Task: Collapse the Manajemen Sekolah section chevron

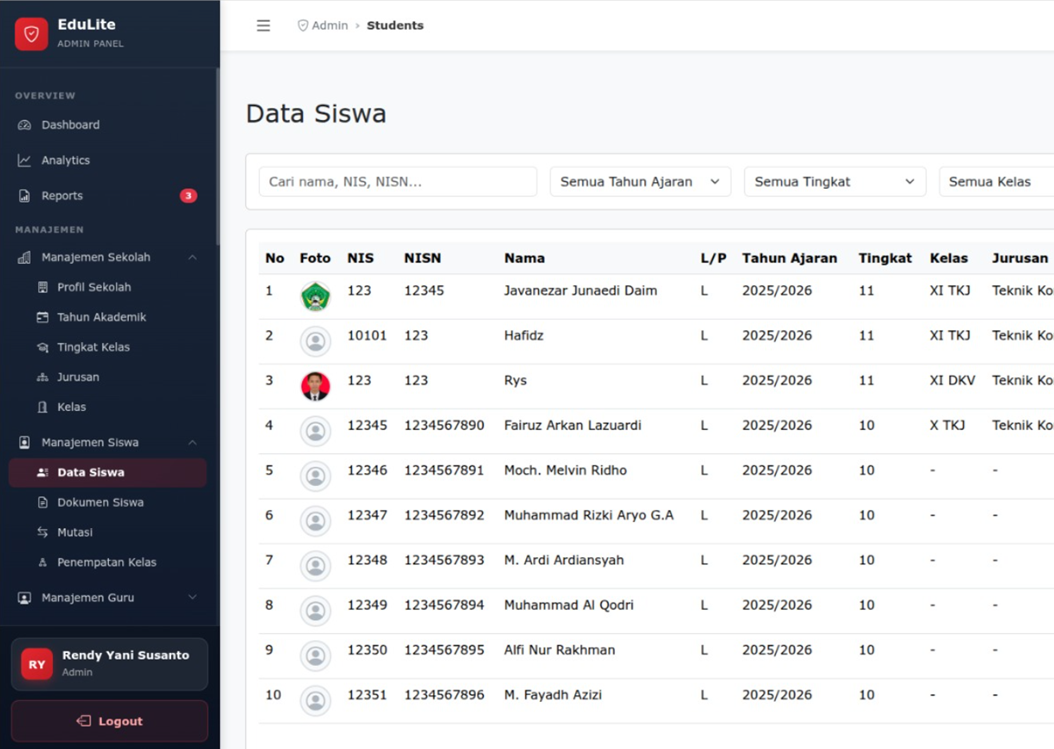Action: [192, 258]
